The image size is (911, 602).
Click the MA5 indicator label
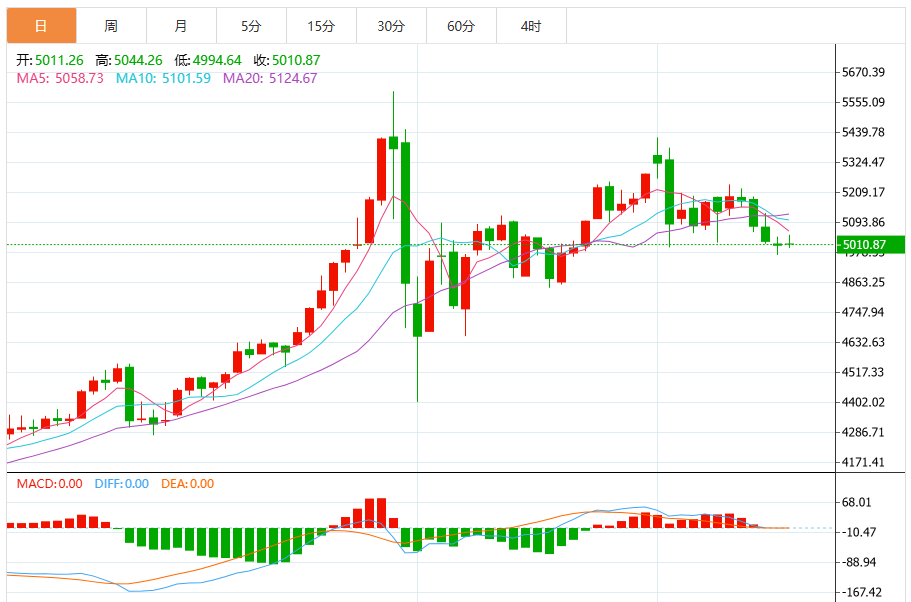60,78
